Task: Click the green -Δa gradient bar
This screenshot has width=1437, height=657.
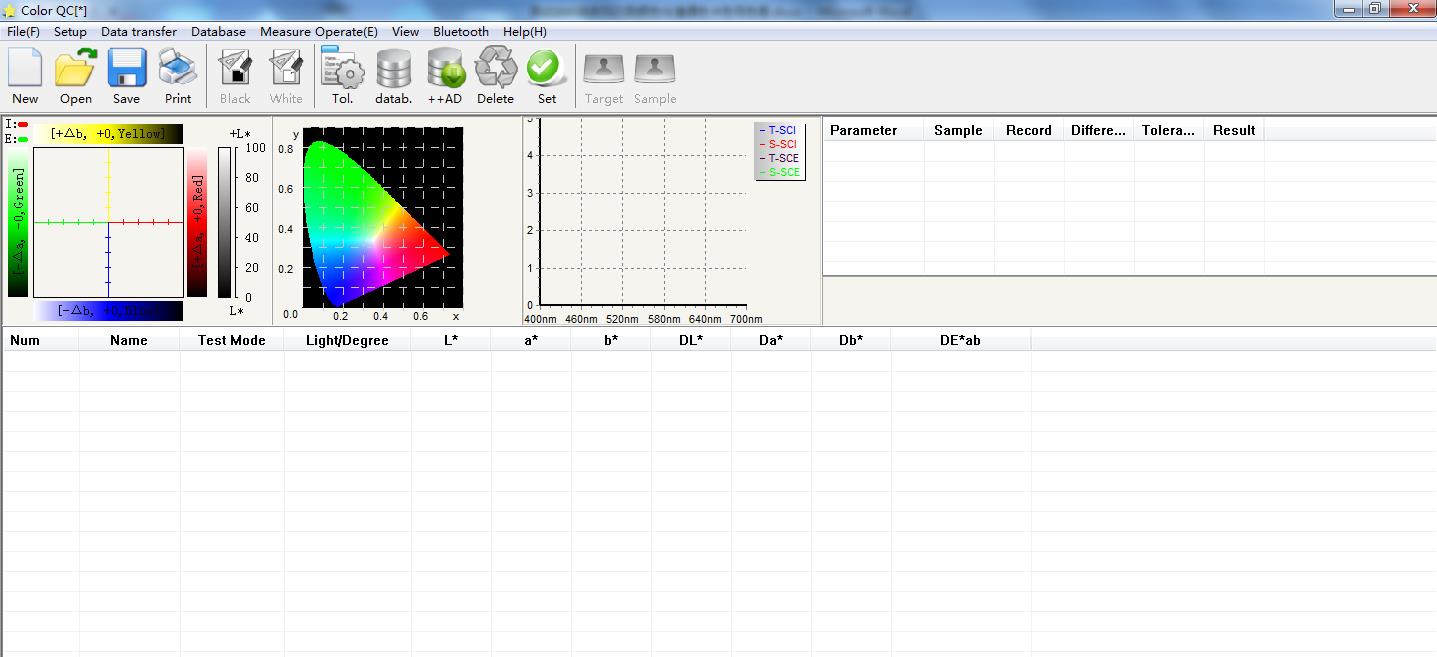Action: click(x=18, y=222)
